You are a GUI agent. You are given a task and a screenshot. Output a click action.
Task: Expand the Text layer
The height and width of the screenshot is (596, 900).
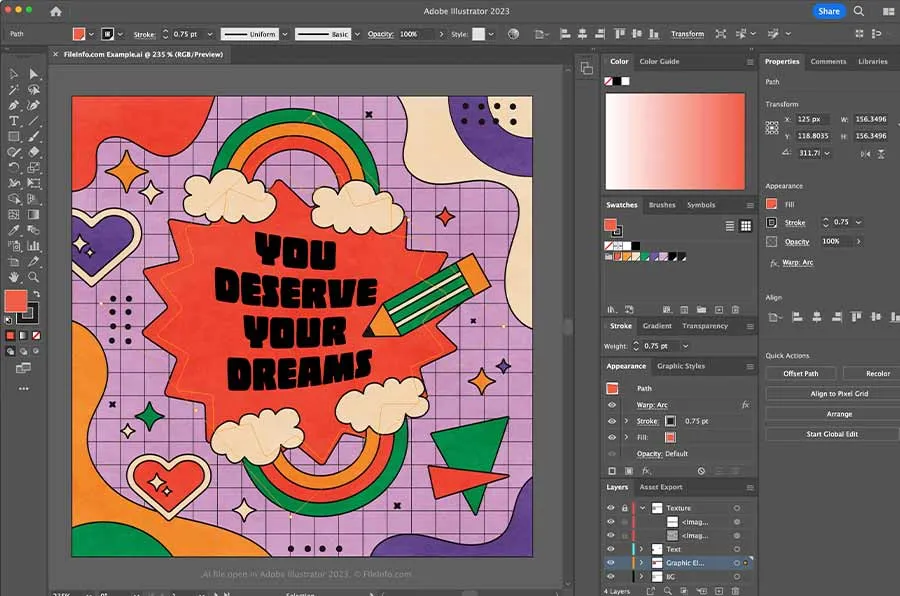click(642, 549)
